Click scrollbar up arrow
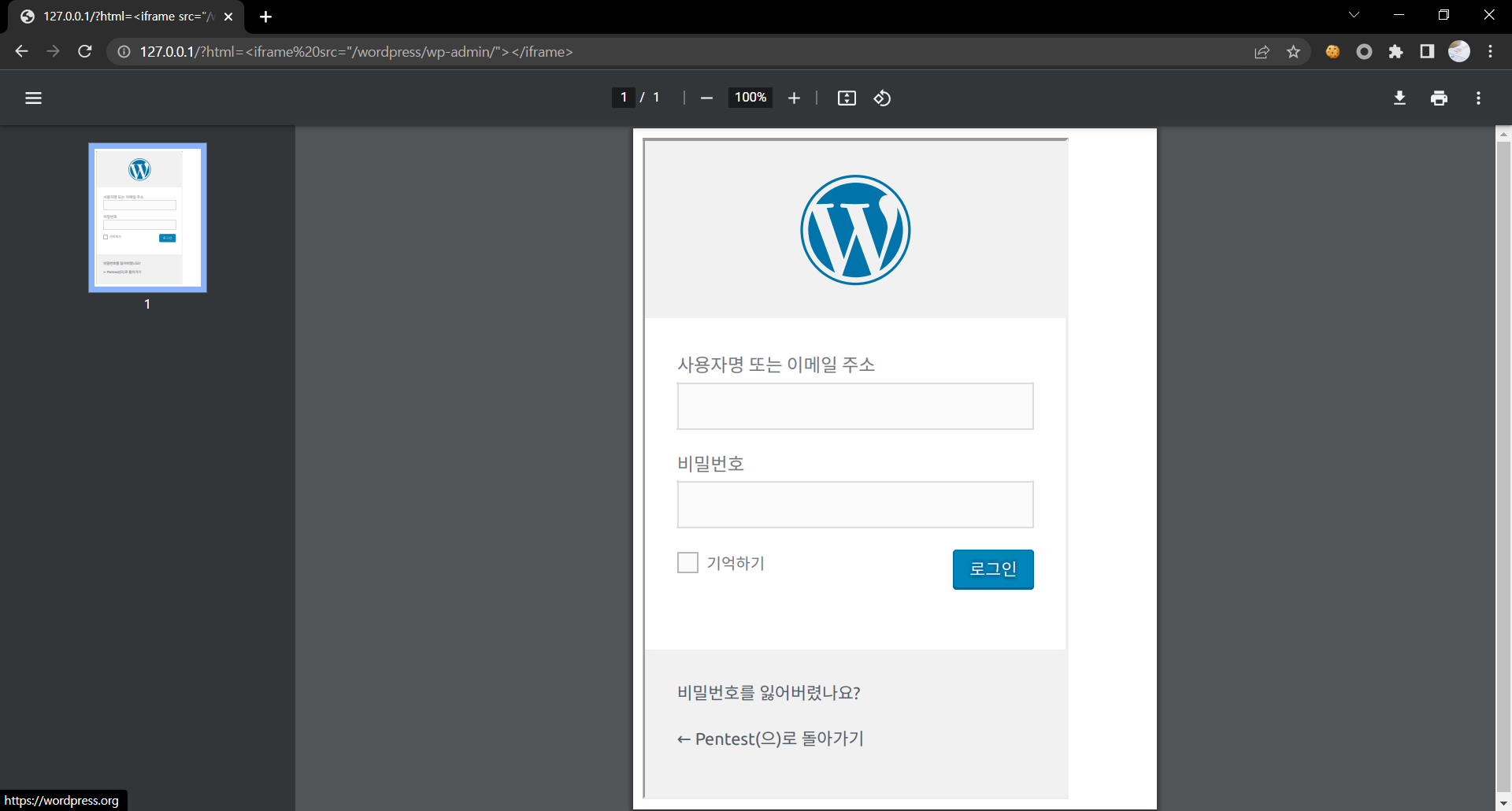This screenshot has height=811, width=1512. (1503, 135)
